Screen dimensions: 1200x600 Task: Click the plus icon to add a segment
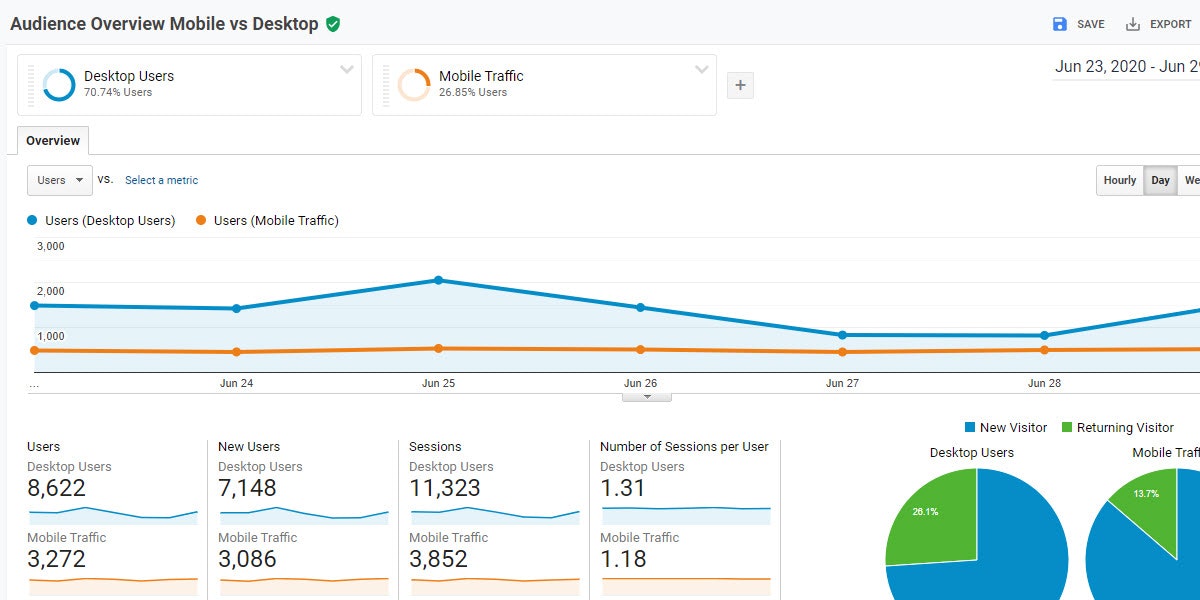click(740, 85)
